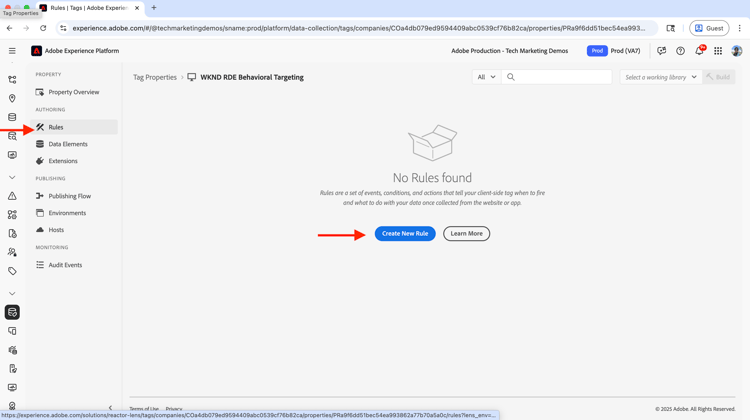This screenshot has height=420, width=750.
Task: Collapse the second left rail section chevron
Action: tap(12, 293)
